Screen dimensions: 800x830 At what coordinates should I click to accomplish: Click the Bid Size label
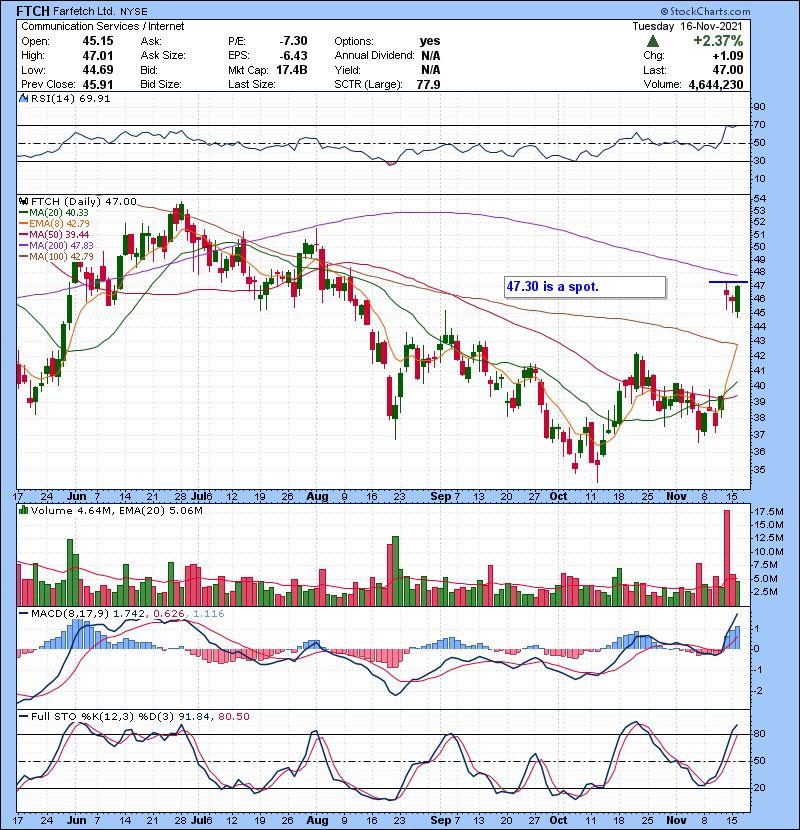click(161, 84)
